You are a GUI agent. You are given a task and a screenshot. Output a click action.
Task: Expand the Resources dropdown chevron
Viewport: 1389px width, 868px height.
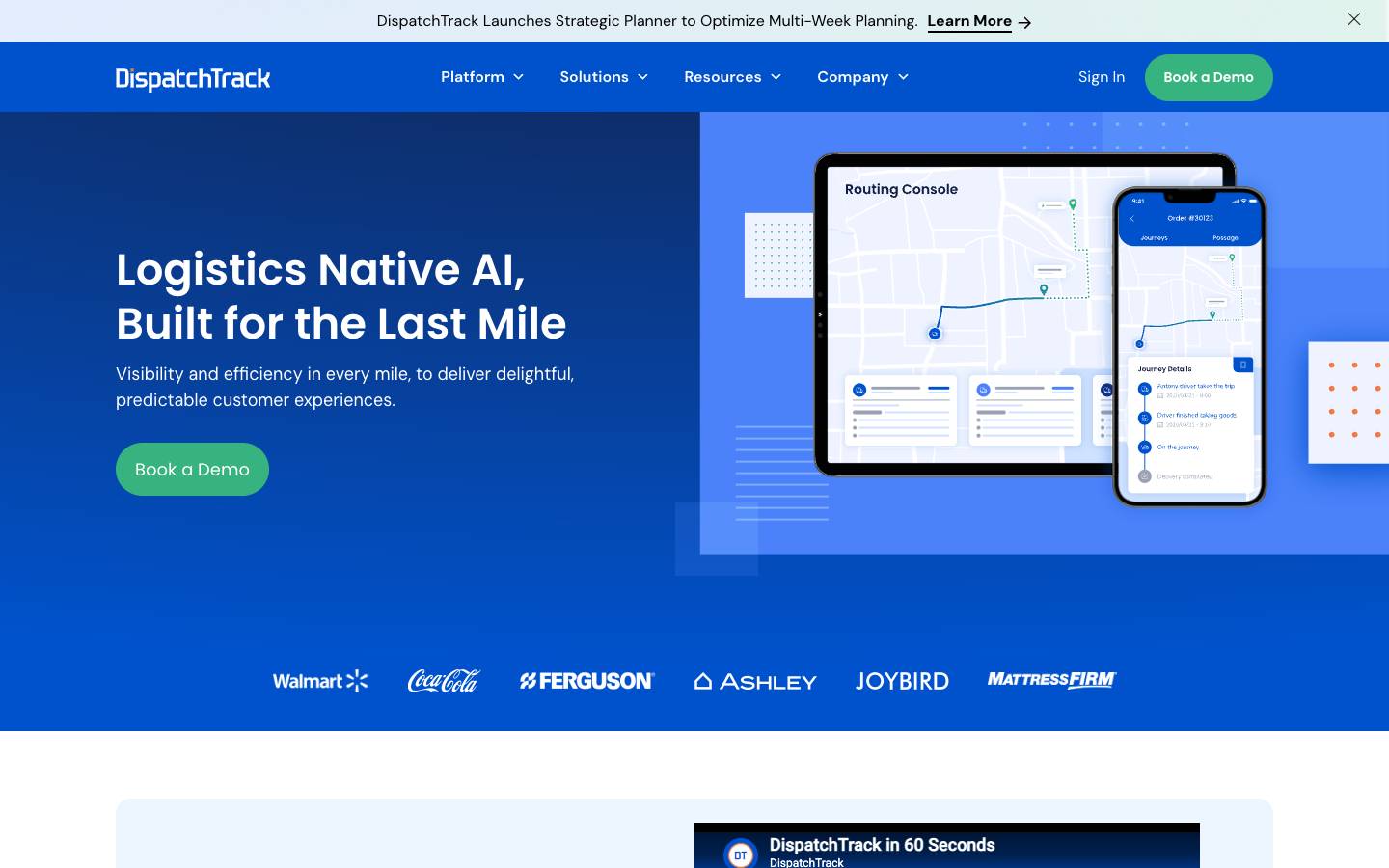[x=776, y=77]
